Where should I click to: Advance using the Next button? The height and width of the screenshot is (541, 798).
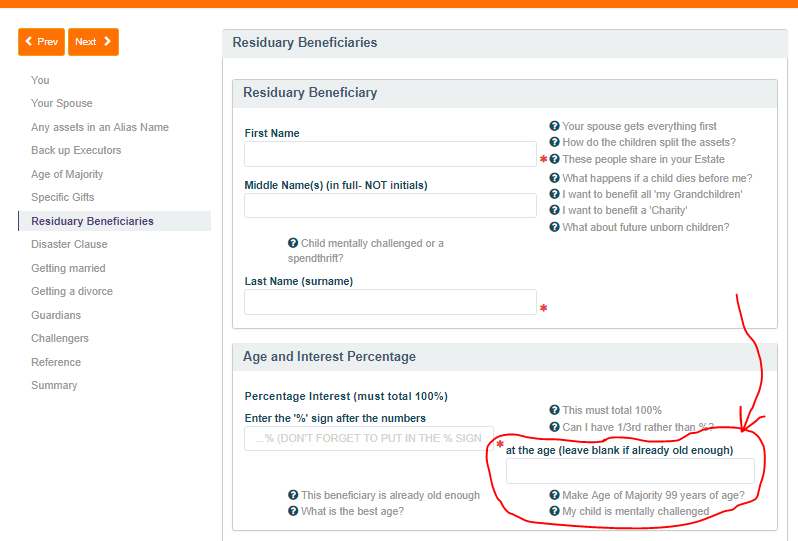point(93,42)
